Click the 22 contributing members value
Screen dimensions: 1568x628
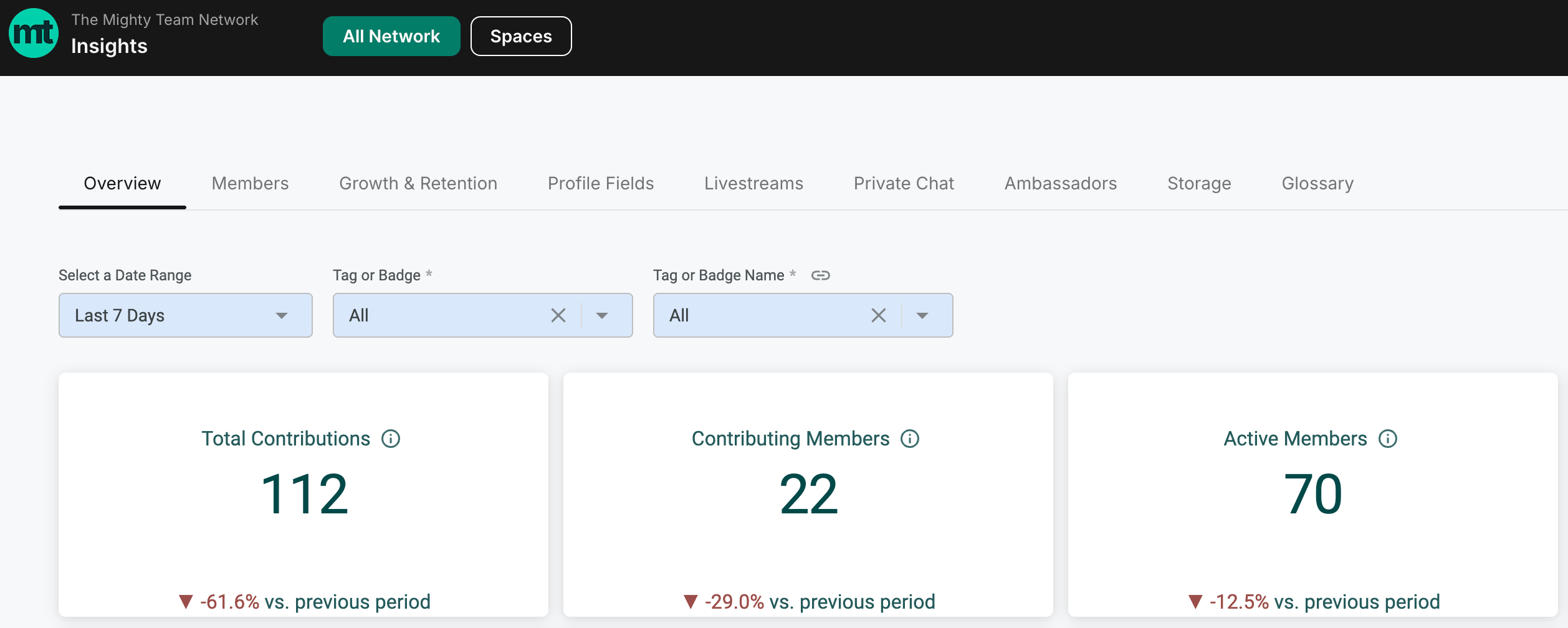809,494
